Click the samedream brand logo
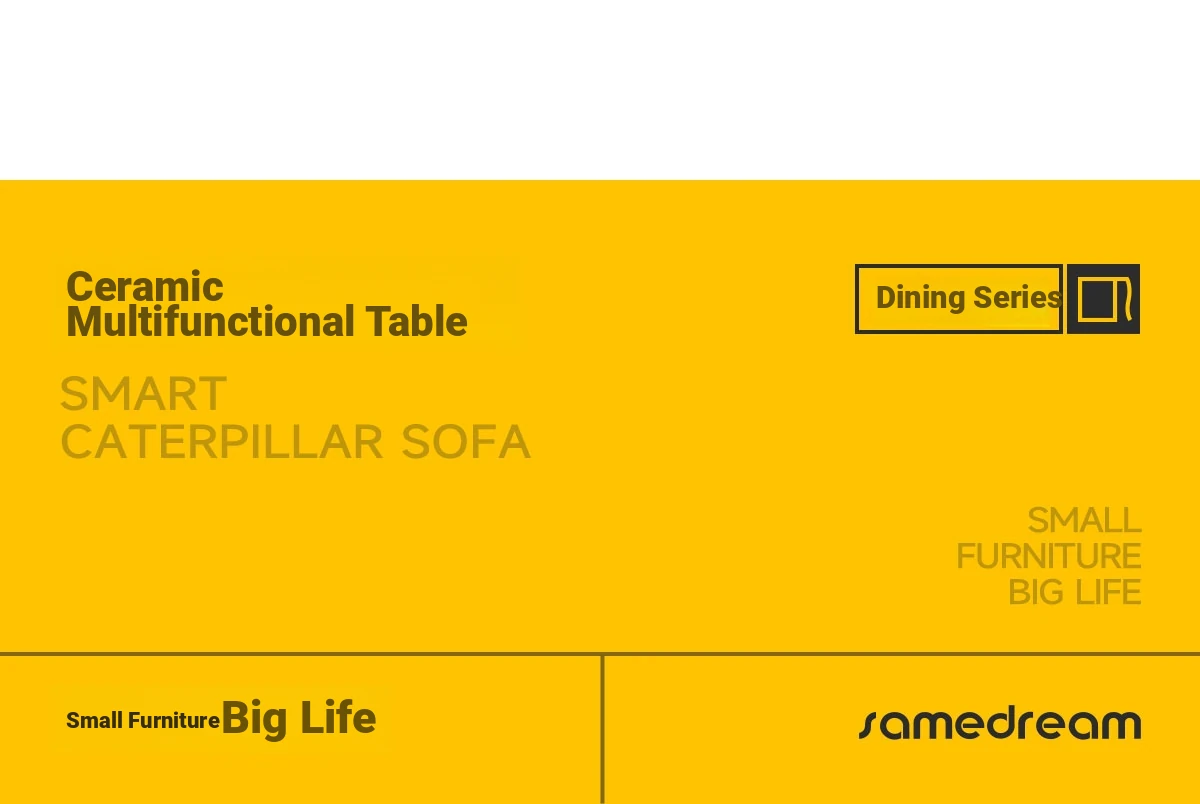The height and width of the screenshot is (804, 1200). click(1000, 723)
